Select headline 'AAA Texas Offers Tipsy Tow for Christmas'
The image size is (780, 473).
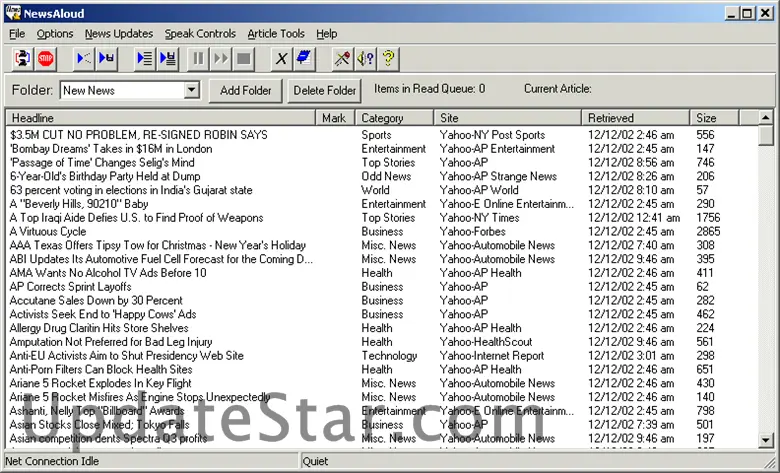pyautogui.click(x=158, y=245)
